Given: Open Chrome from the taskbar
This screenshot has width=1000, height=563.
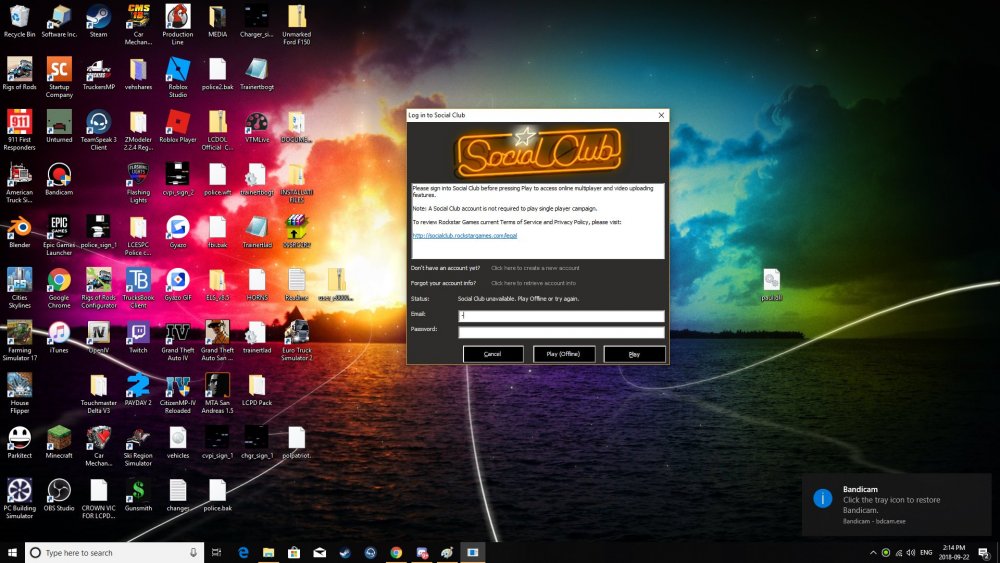Looking at the screenshot, I should 396,552.
